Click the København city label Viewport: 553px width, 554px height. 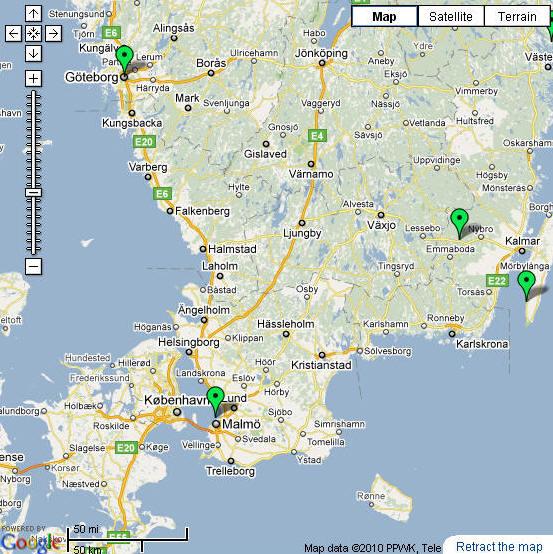(x=176, y=400)
